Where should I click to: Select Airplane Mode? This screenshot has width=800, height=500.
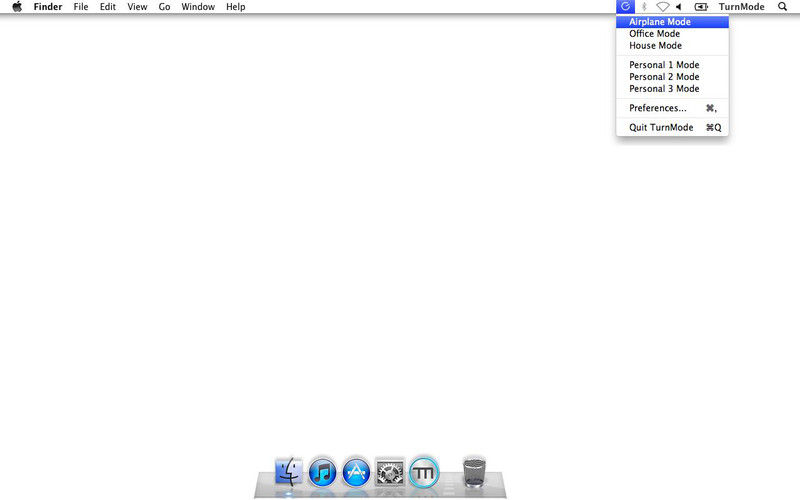click(672, 22)
